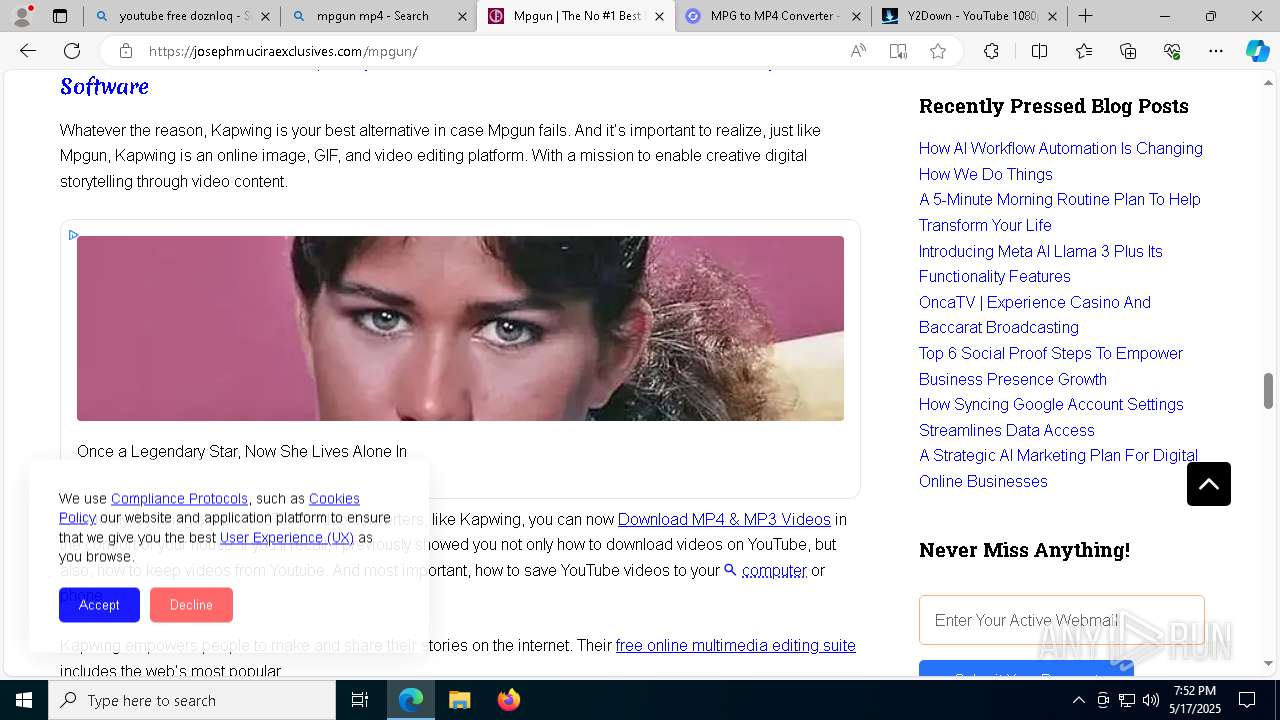Open the tab actions menu icon
Viewport: 1280px width, 720px height.
tap(60, 16)
